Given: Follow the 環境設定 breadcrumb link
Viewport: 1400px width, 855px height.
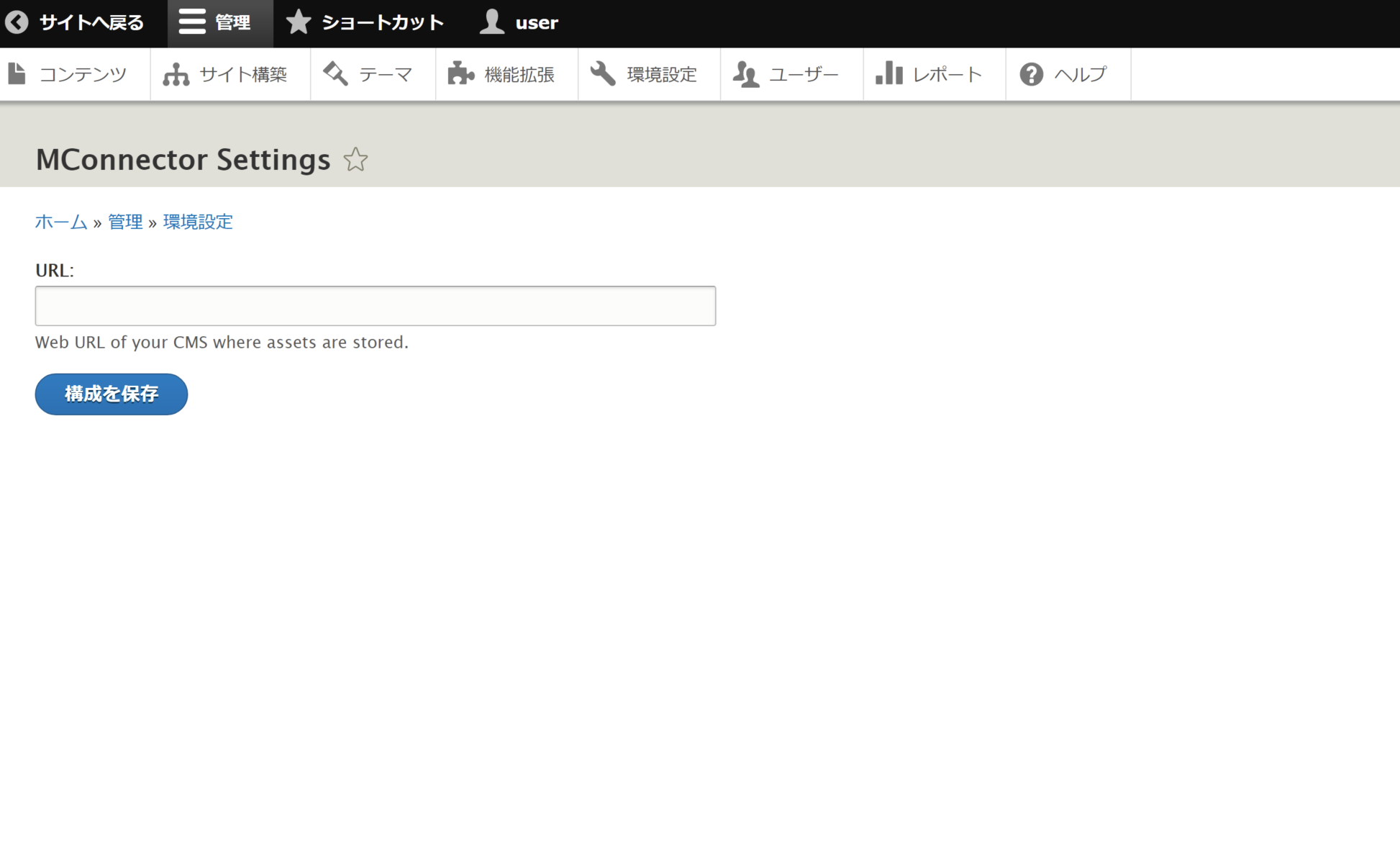Looking at the screenshot, I should pyautogui.click(x=198, y=222).
